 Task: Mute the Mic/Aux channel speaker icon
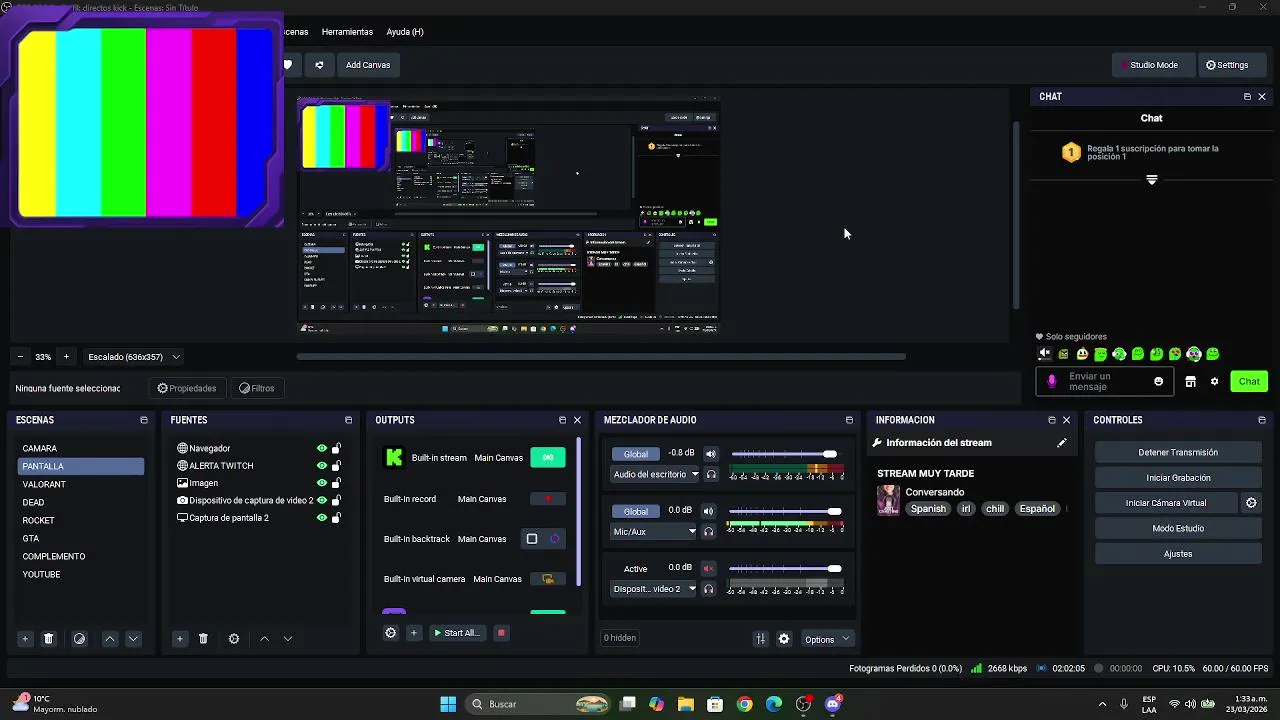(711, 511)
